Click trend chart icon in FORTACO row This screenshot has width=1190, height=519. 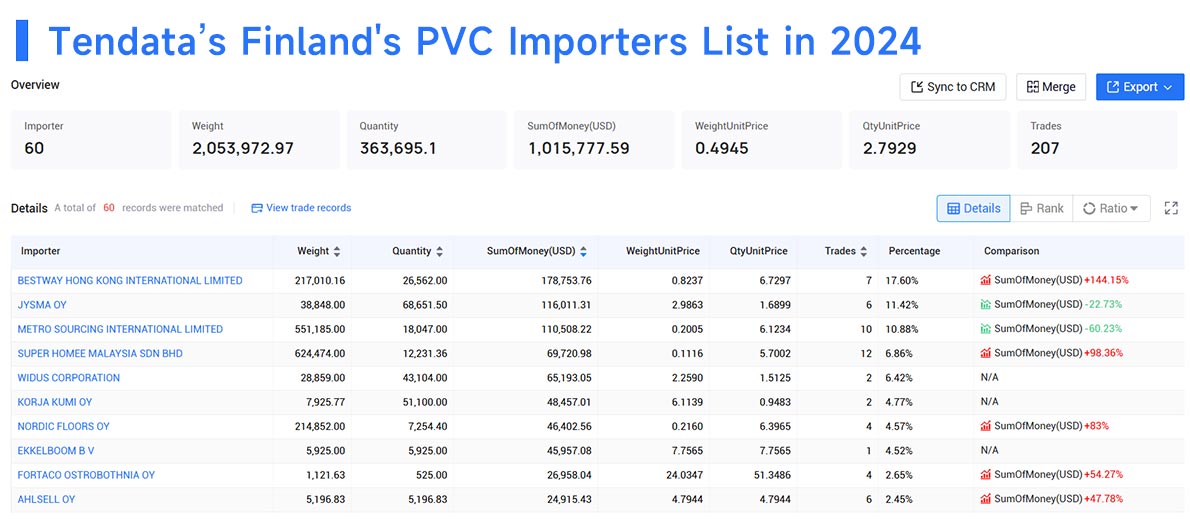(x=986, y=475)
